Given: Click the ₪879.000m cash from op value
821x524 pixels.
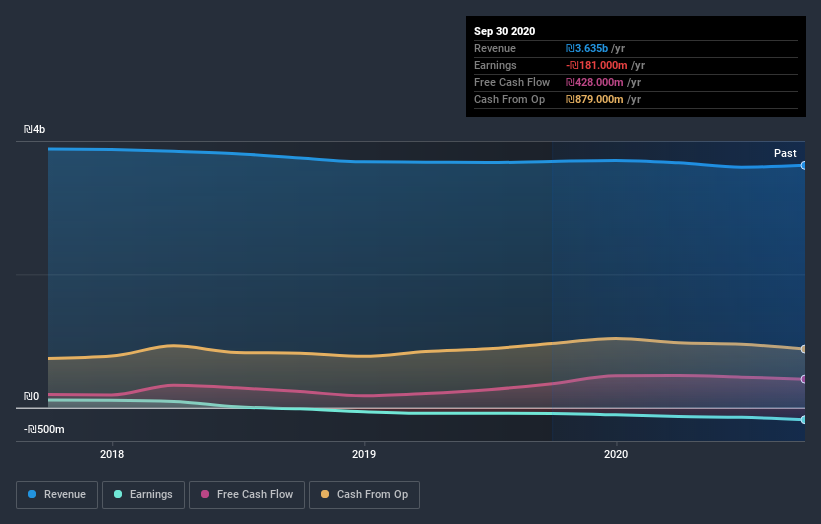Looking at the screenshot, I should pos(594,99).
